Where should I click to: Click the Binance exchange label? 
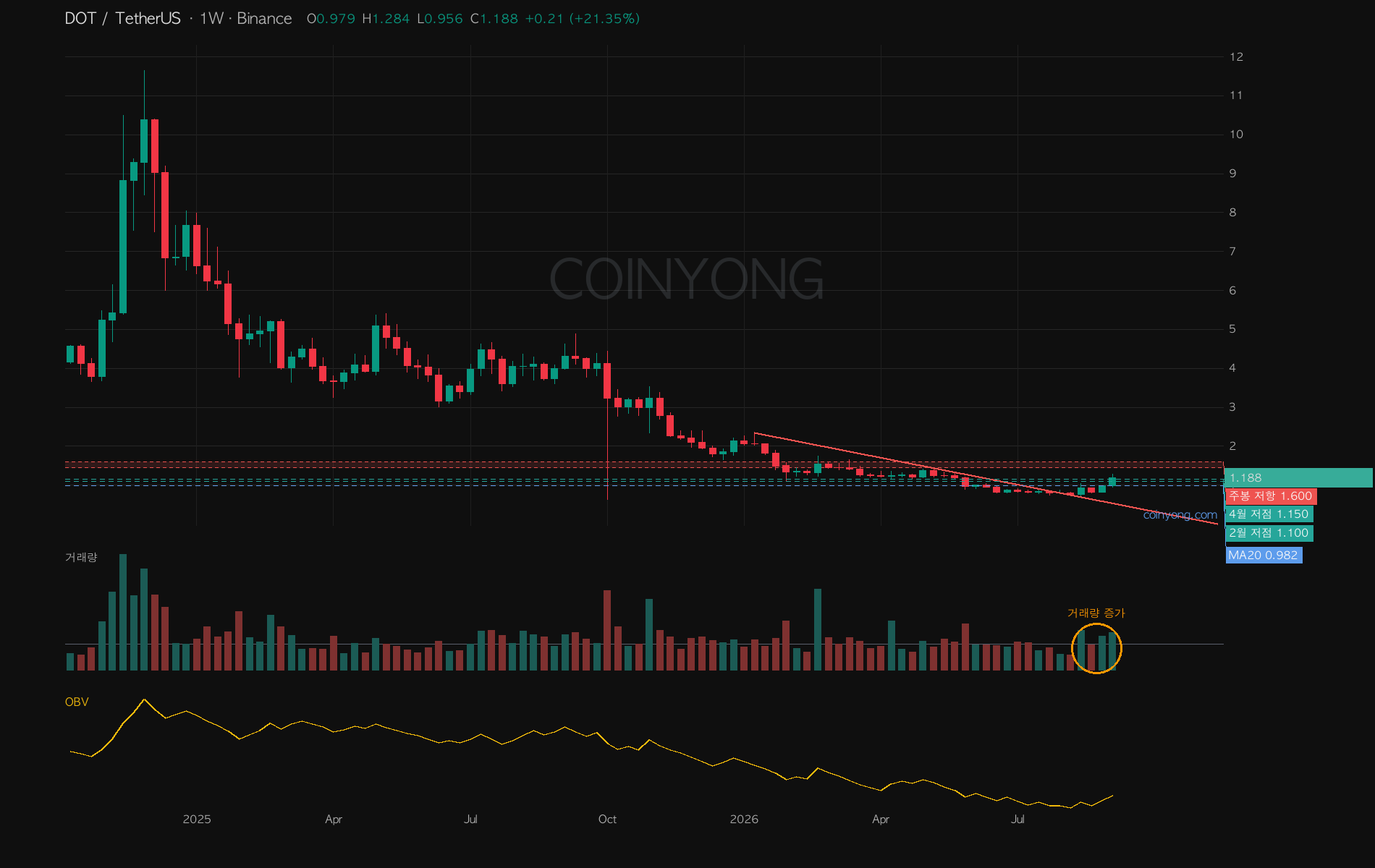coord(264,18)
